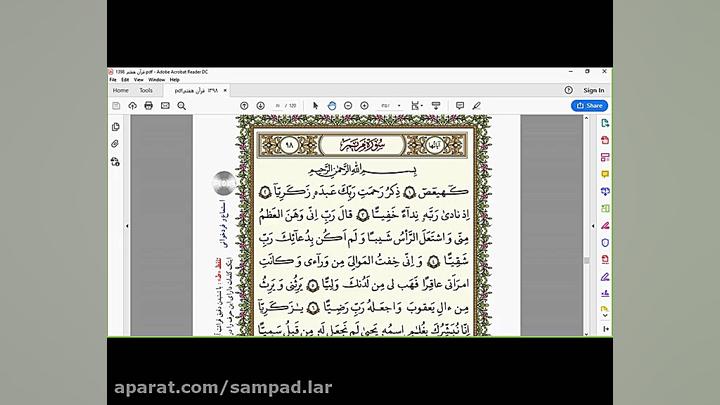The height and width of the screenshot is (405, 720).
Task: Collapse the right tools pane with arrow-bar icon
Action: 606,329
